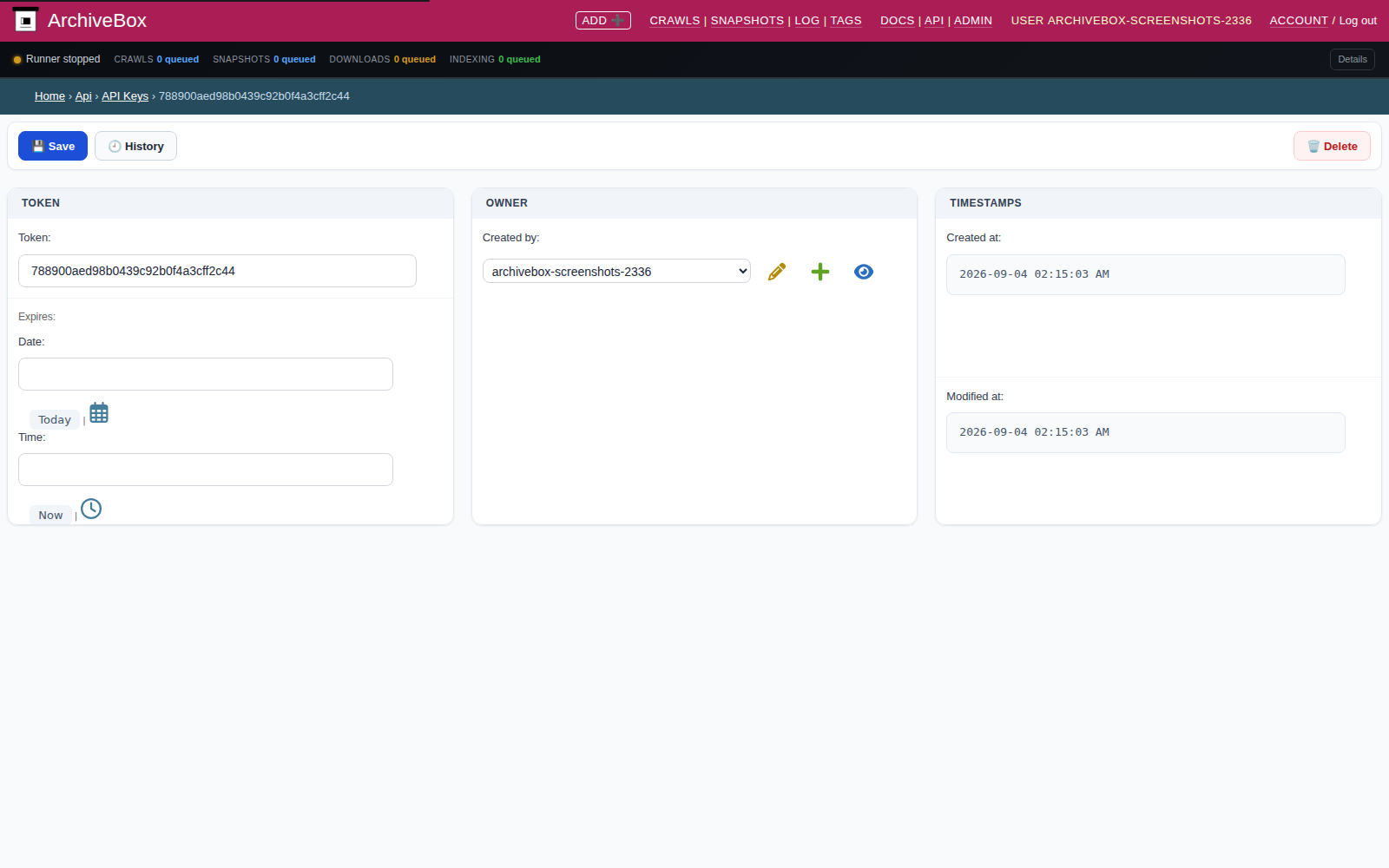Go to ADMIN in header
The width and height of the screenshot is (1389, 868).
[972, 20]
